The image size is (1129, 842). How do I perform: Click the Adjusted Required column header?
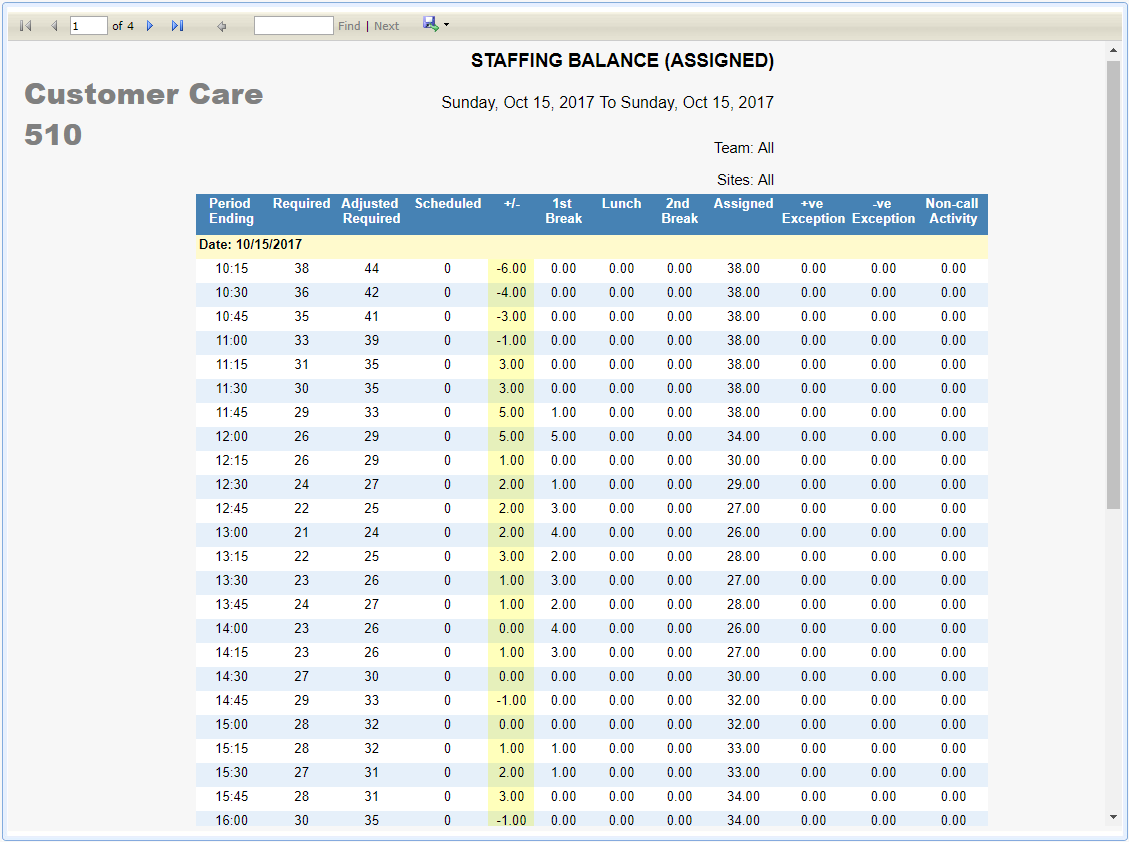pos(370,211)
